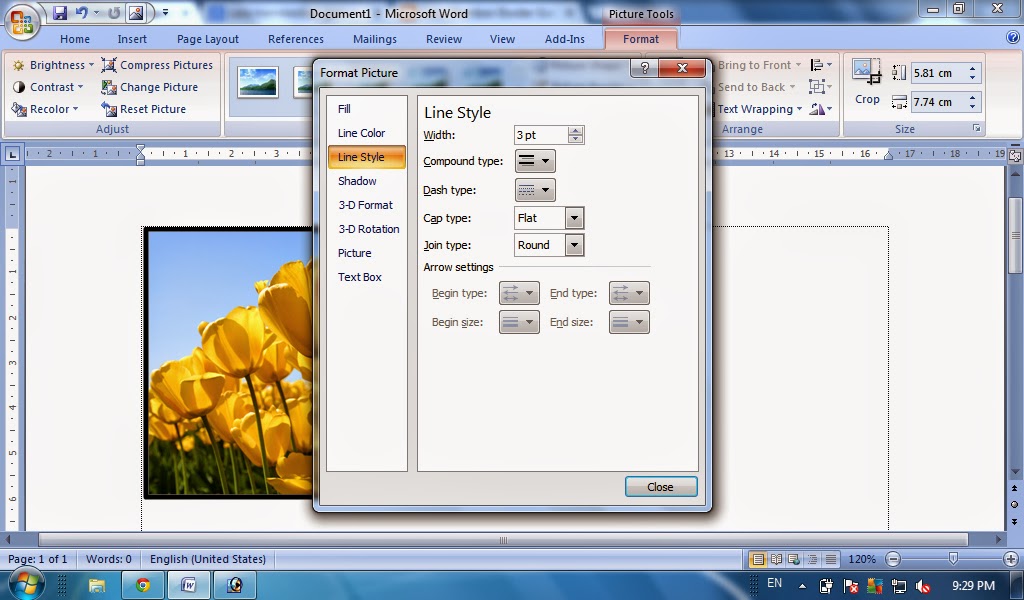Click the zoom out button on status bar
The width and height of the screenshot is (1024, 600).
coord(893,559)
